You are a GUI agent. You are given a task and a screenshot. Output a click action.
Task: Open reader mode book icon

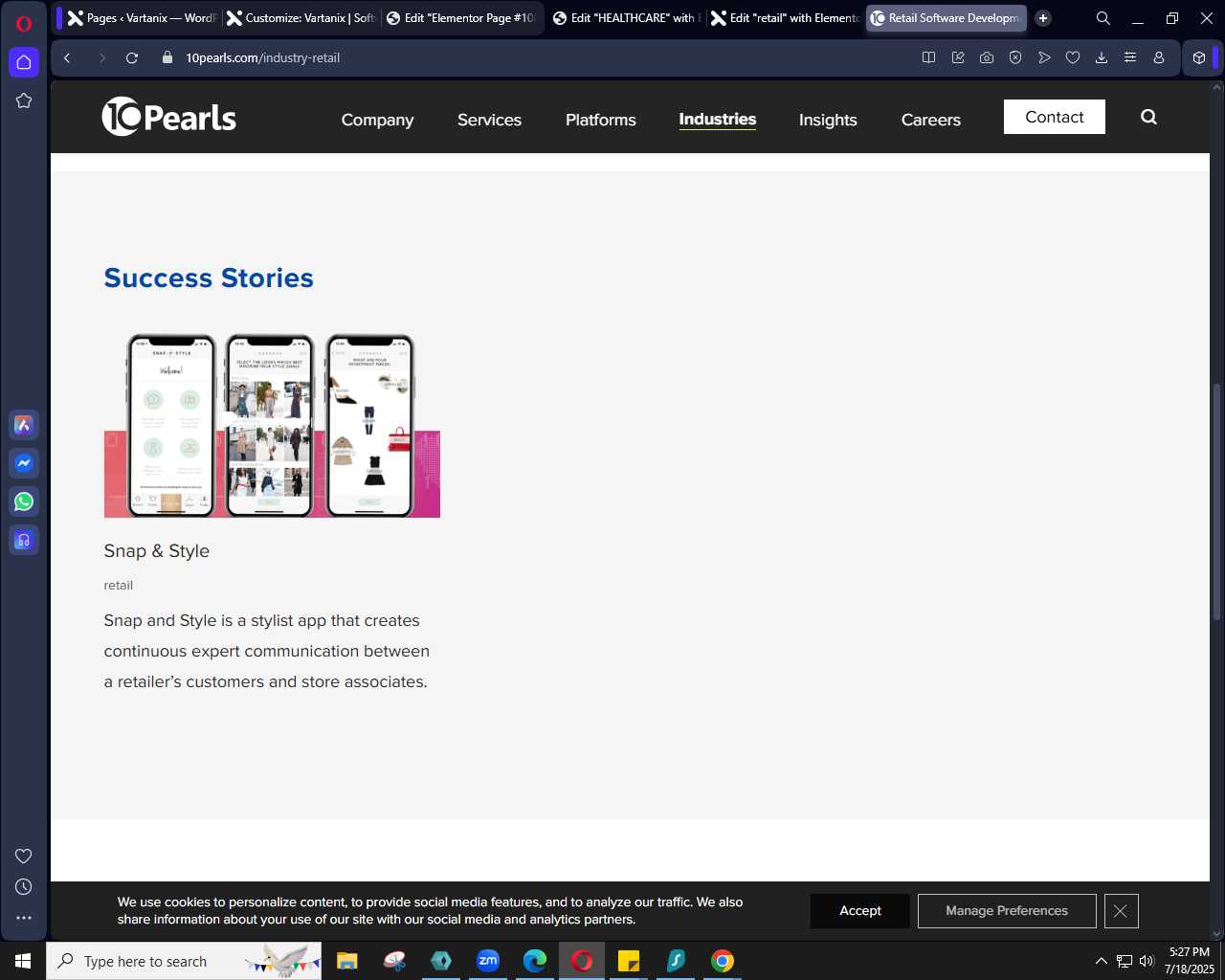pyautogui.click(x=928, y=57)
